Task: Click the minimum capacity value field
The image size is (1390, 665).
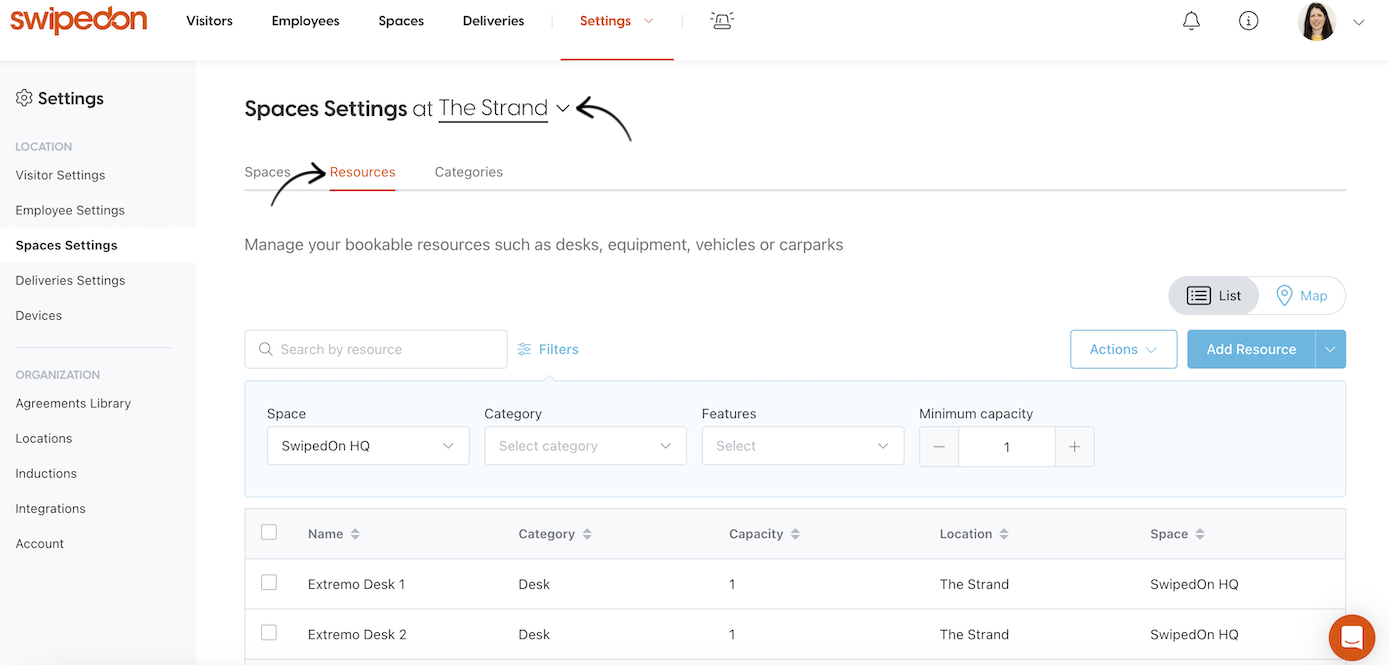Action: (1006, 447)
